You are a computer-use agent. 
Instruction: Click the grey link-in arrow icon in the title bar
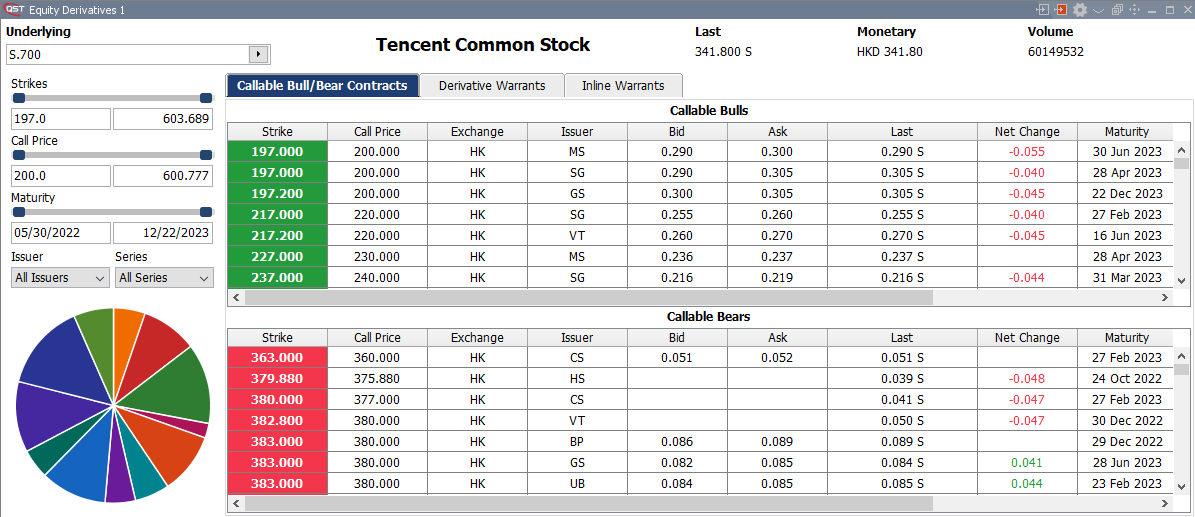coord(1043,10)
